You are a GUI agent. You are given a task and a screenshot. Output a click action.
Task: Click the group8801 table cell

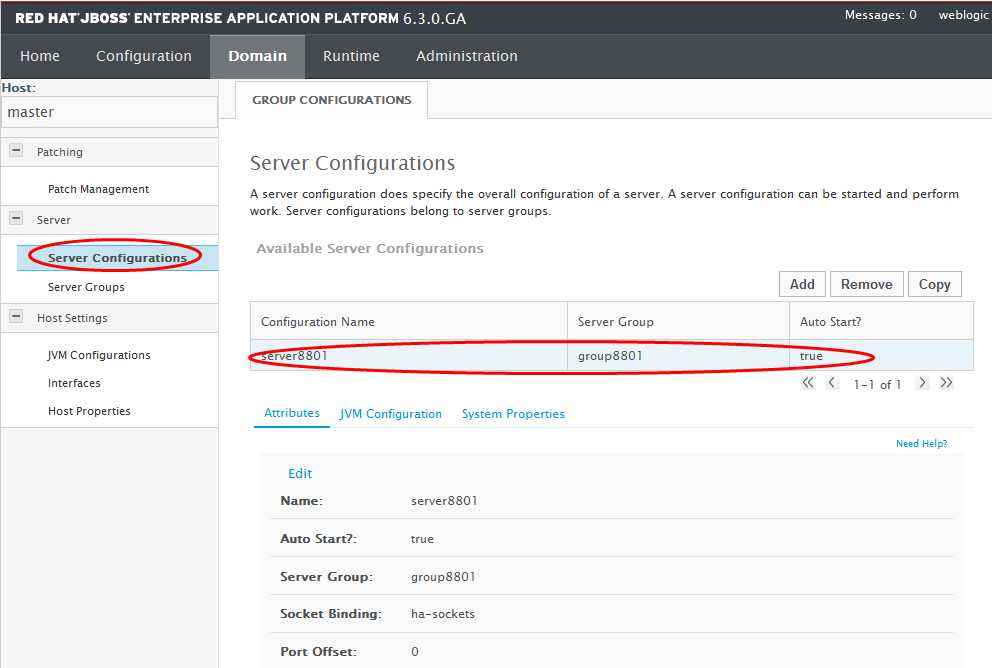(678, 356)
